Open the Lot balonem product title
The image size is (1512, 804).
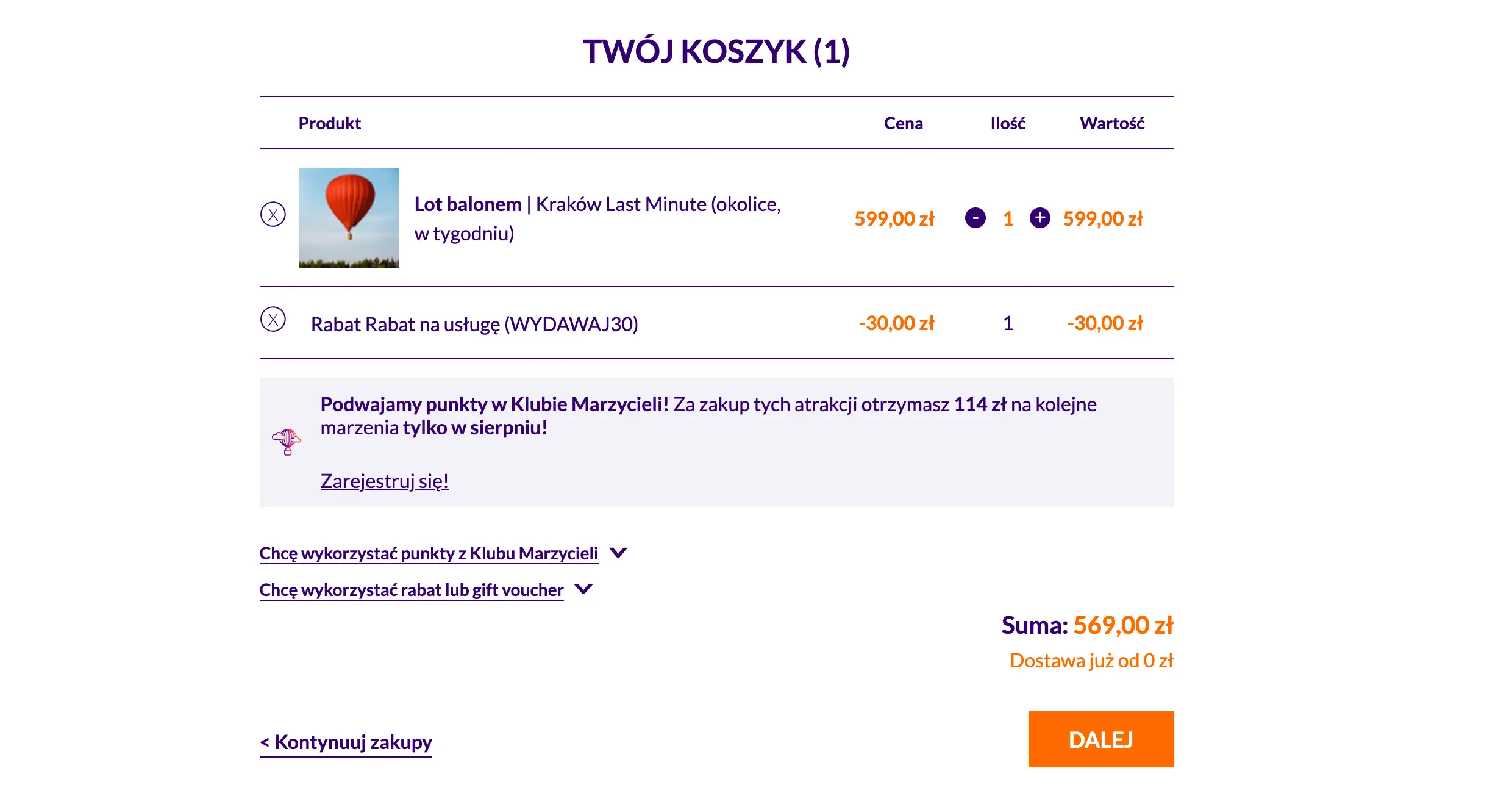(468, 204)
